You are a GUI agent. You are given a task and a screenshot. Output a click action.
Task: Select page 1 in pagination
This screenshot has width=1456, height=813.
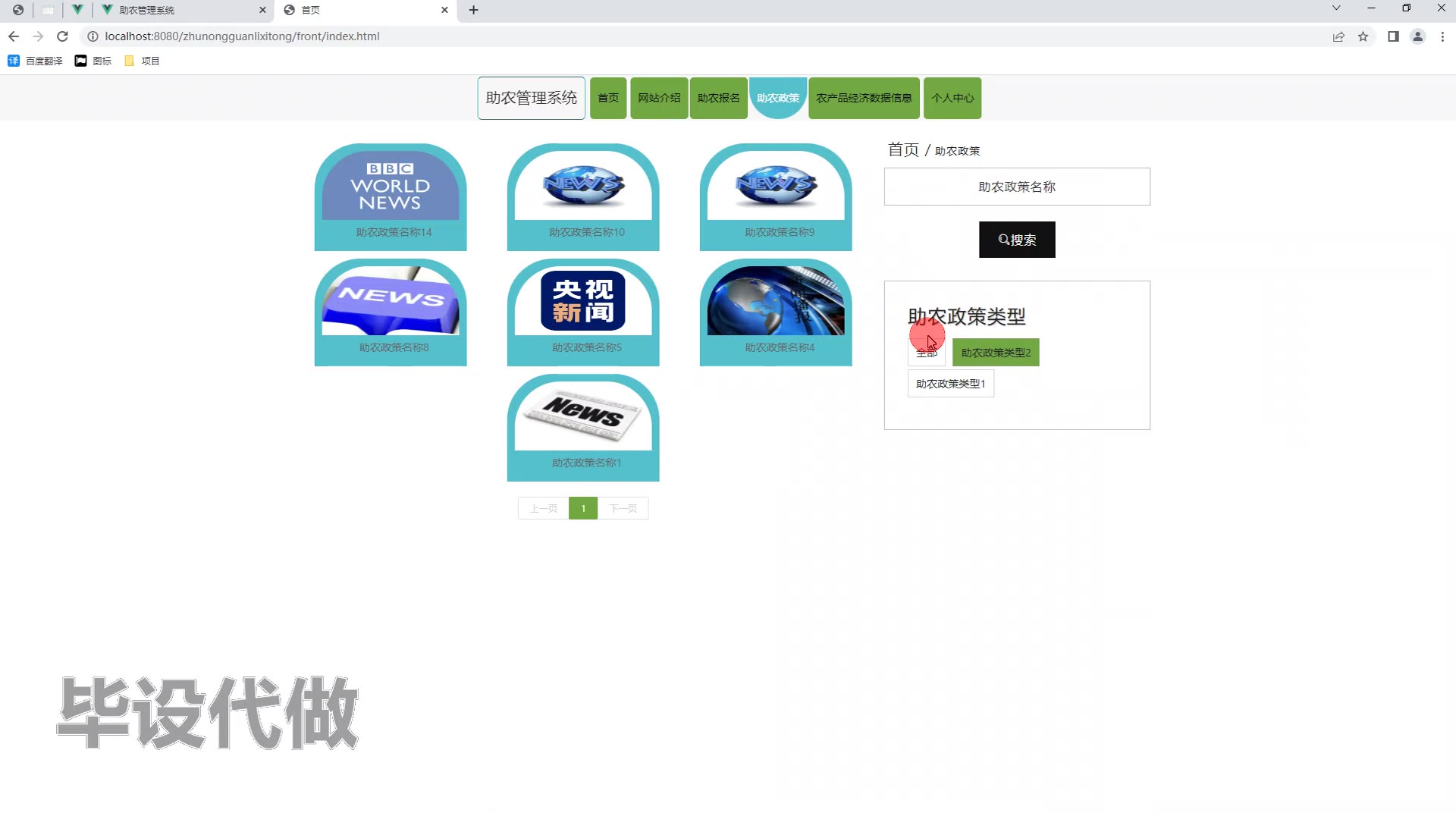pyautogui.click(x=583, y=508)
